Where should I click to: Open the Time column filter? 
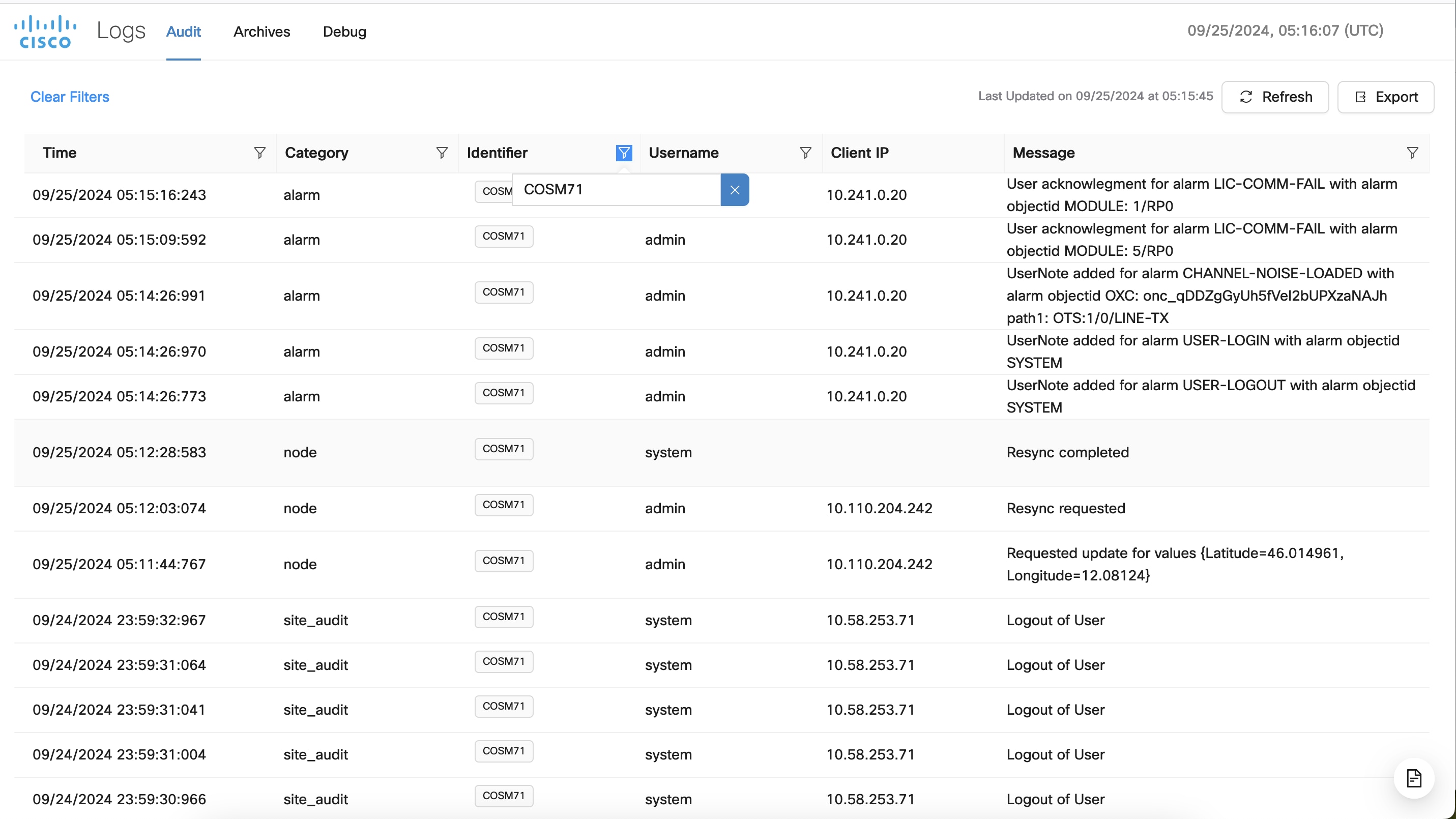(x=259, y=153)
